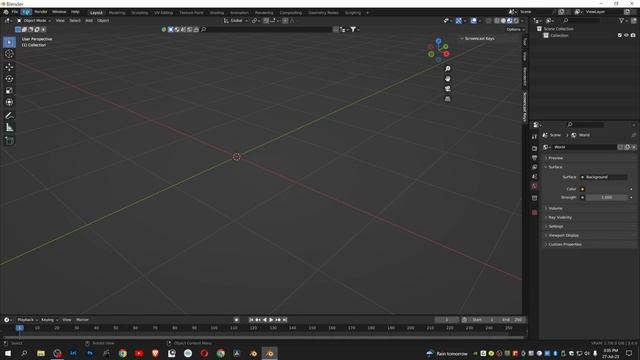Click the World datablock name field

(x=584, y=147)
